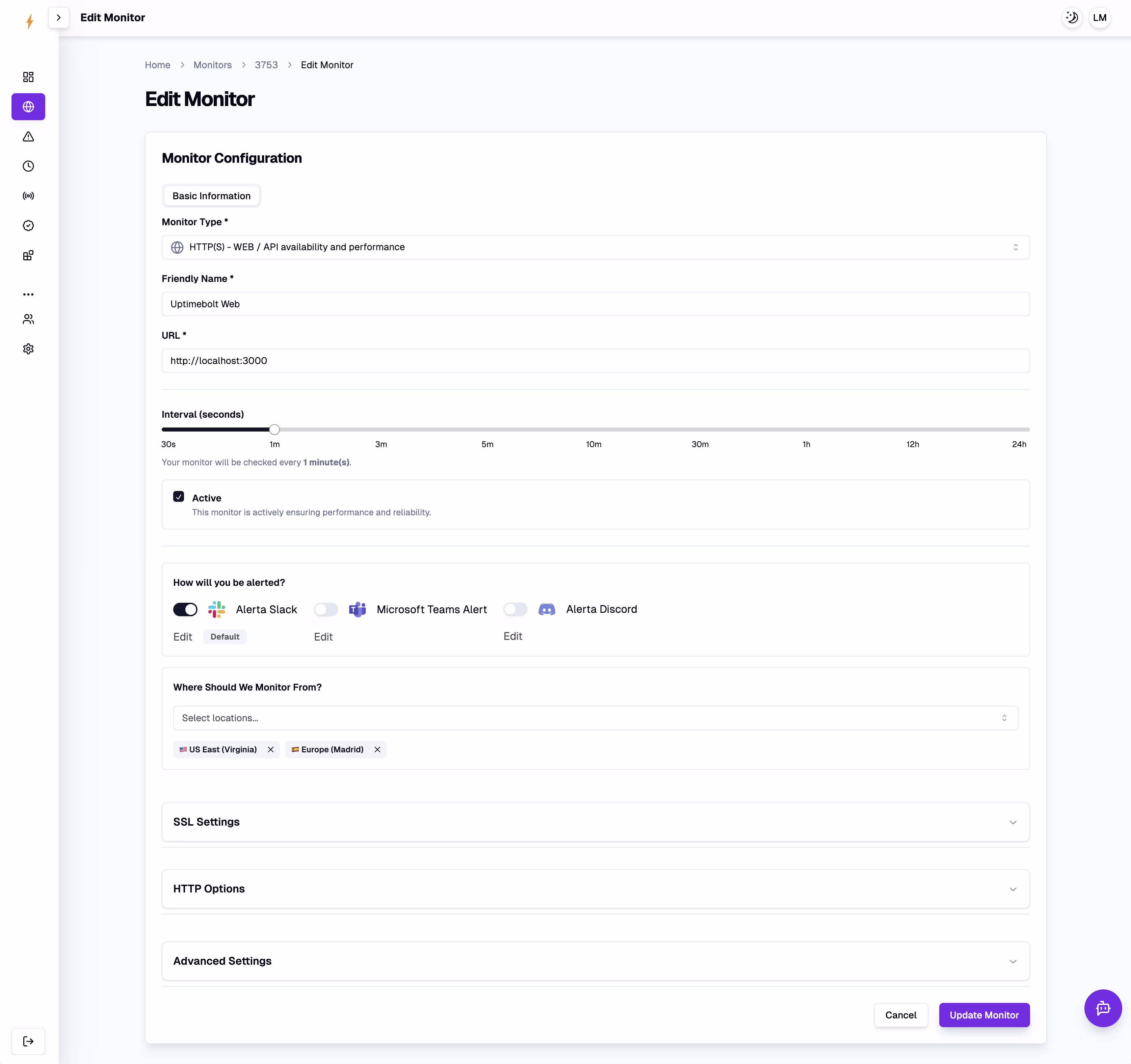Expand the SSL Settings section
The image size is (1131, 1064).
click(595, 822)
